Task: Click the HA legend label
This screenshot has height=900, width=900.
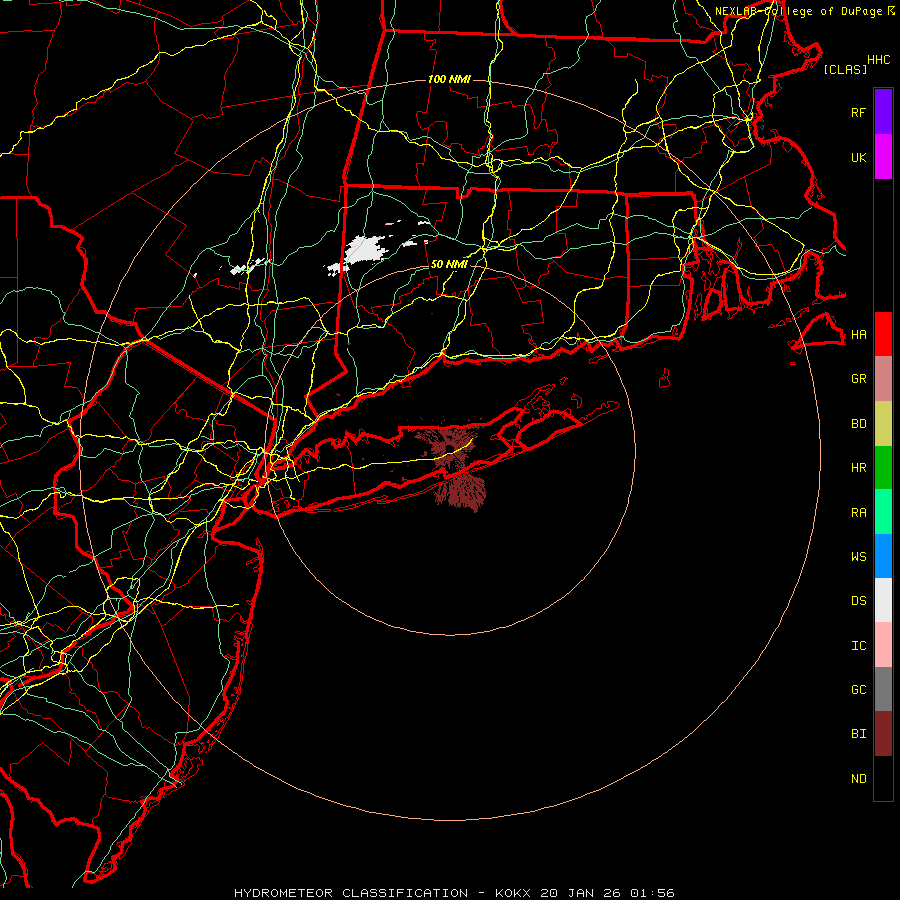Action: [x=859, y=334]
